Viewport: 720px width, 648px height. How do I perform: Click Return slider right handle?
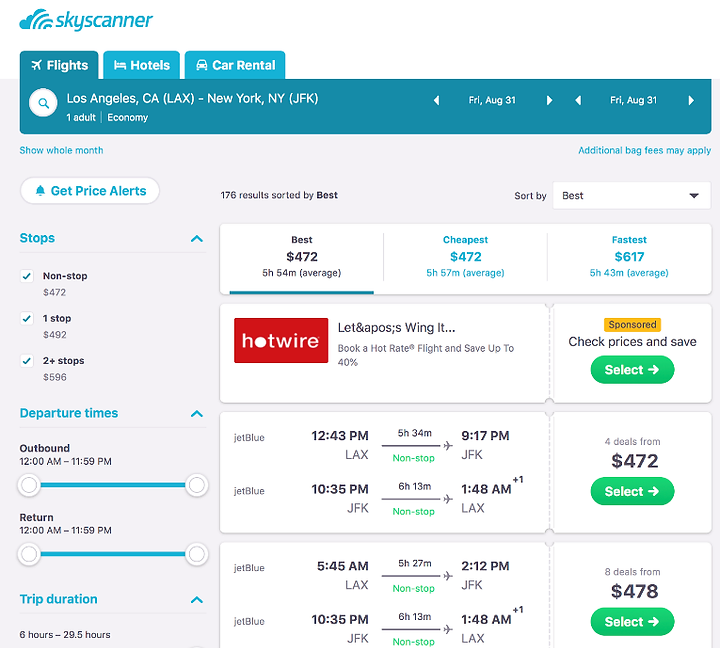(x=197, y=554)
